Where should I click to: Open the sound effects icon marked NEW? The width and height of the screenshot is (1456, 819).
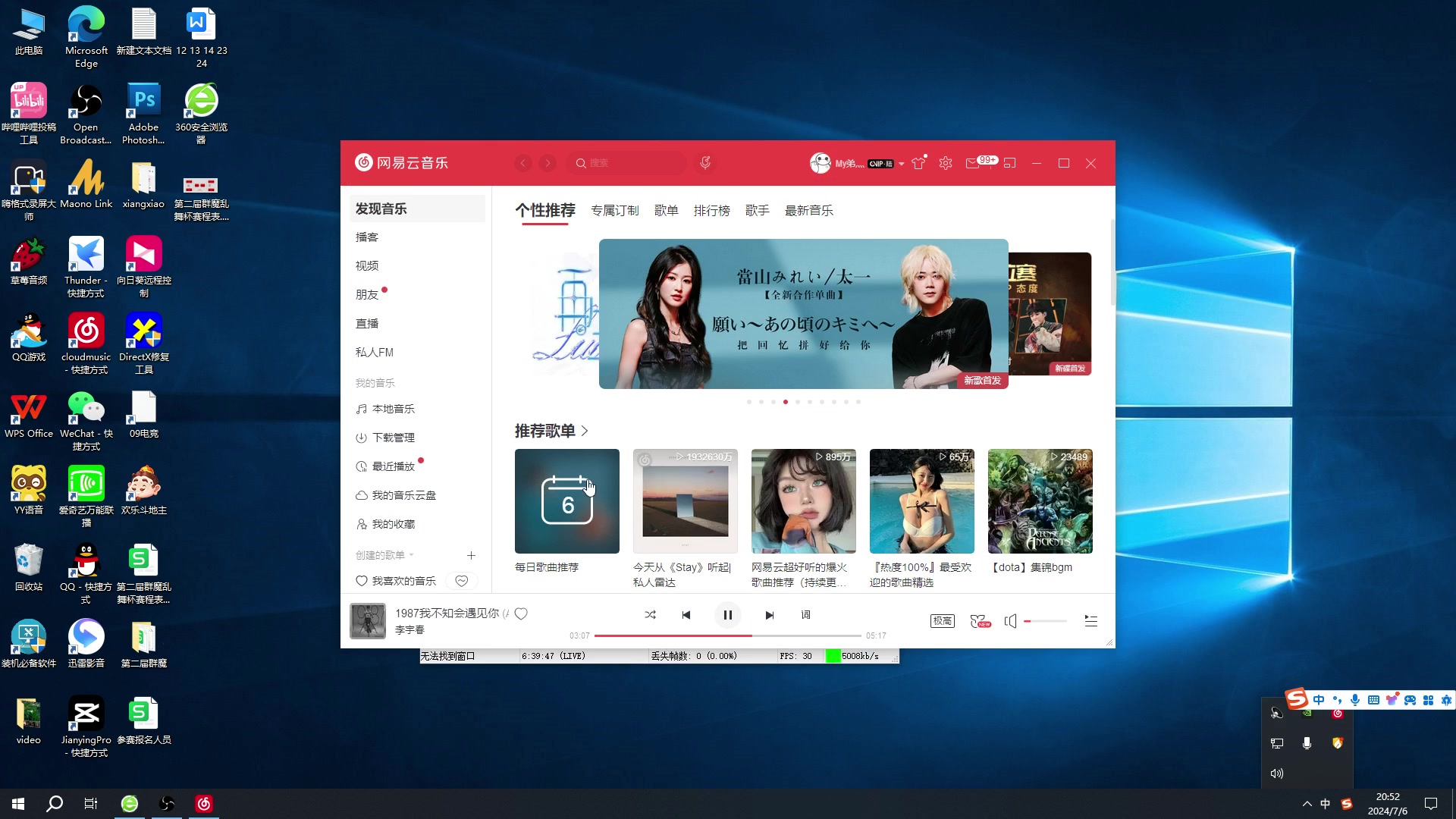tap(980, 621)
